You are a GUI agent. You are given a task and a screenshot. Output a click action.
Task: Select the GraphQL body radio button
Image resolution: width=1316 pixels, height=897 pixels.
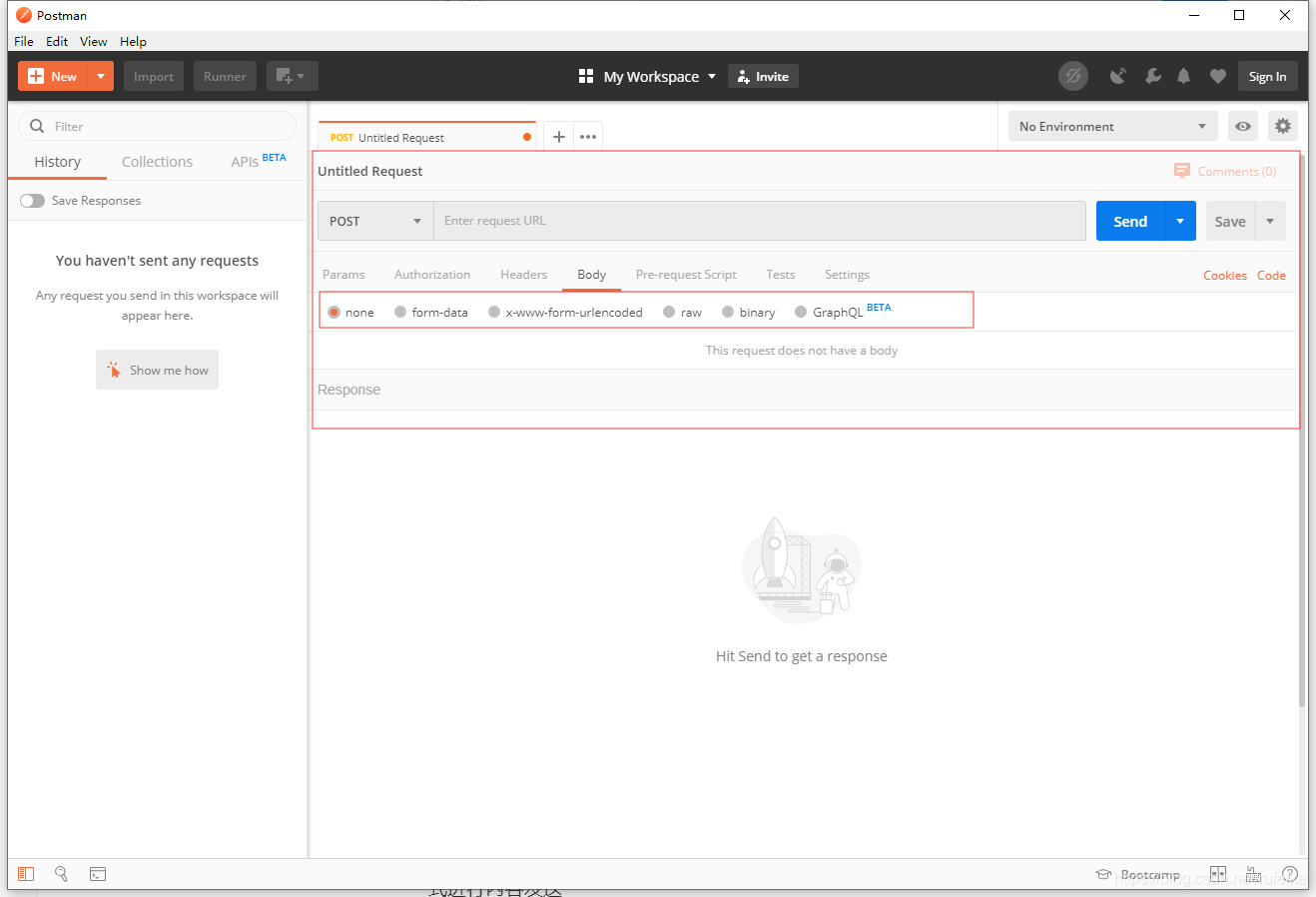801,312
